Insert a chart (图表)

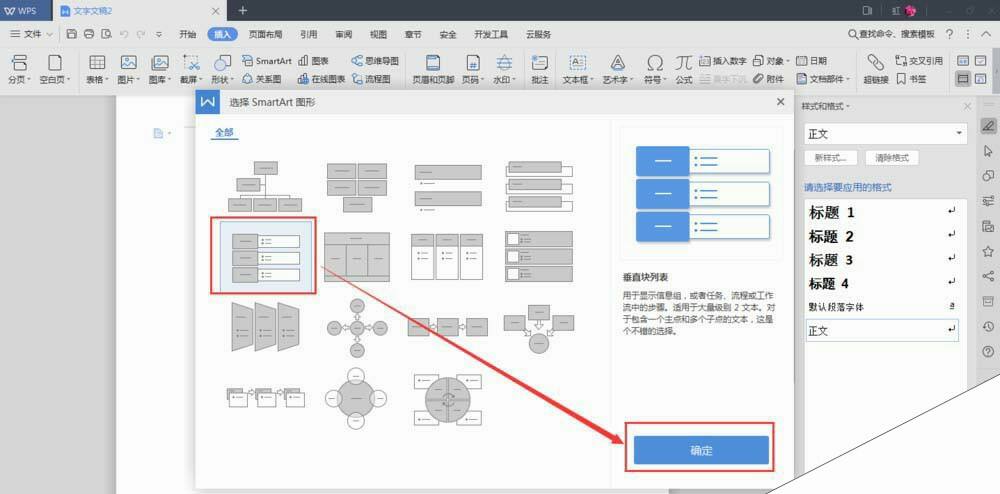[x=313, y=61]
